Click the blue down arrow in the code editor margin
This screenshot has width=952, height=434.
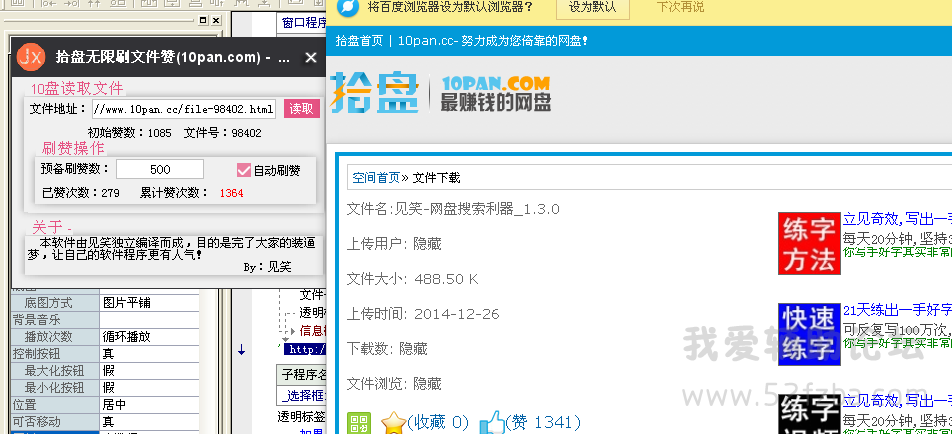tap(241, 349)
